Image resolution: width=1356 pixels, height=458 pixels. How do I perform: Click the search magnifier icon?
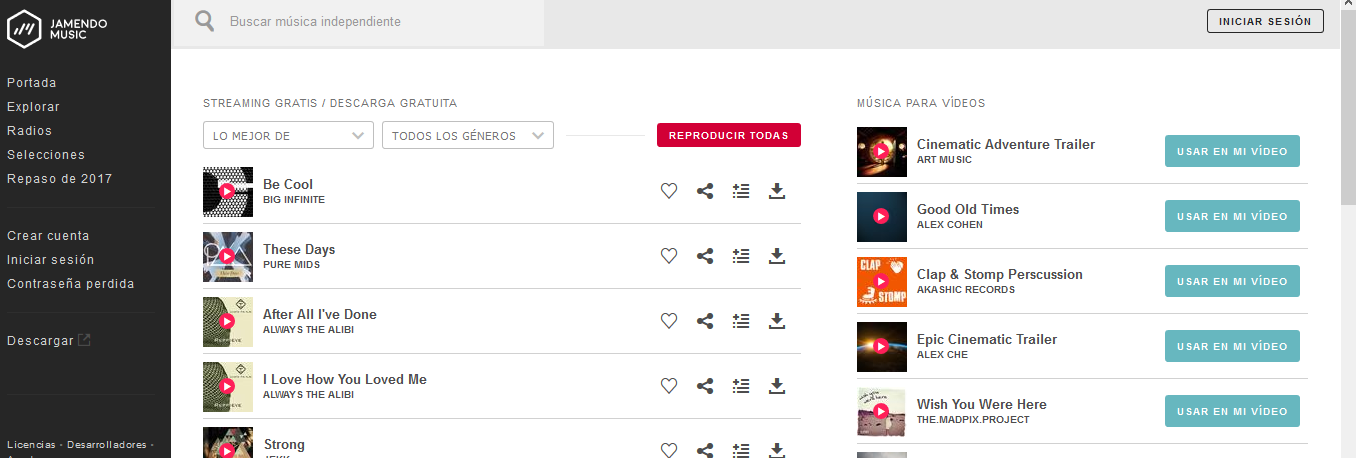(205, 21)
